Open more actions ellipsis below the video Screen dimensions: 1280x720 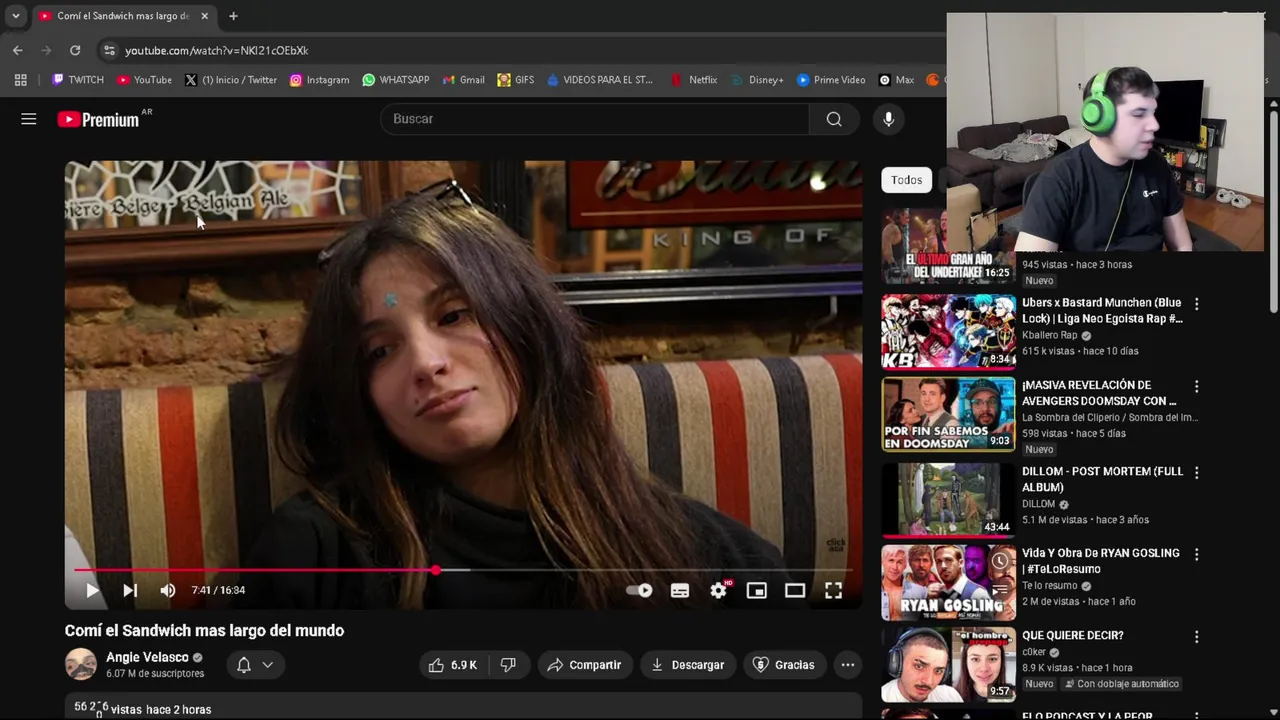click(x=848, y=665)
